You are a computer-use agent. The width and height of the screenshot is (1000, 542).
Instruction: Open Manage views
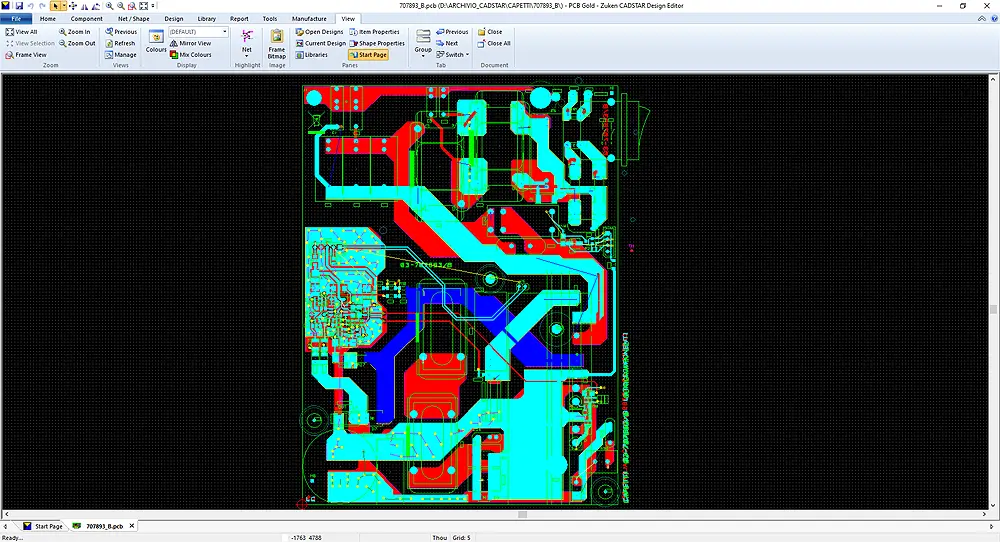coord(121,55)
